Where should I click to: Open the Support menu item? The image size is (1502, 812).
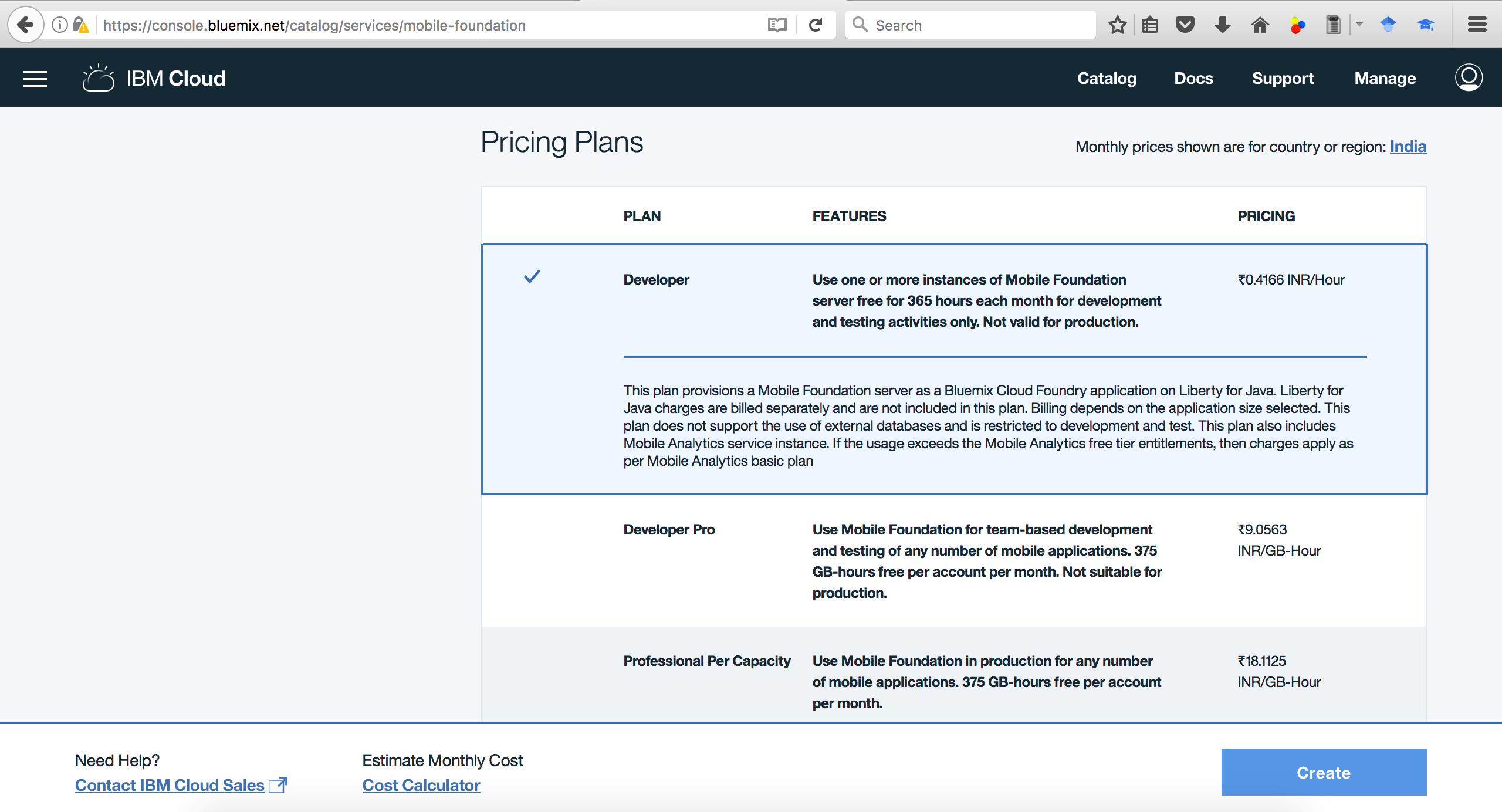[x=1283, y=78]
